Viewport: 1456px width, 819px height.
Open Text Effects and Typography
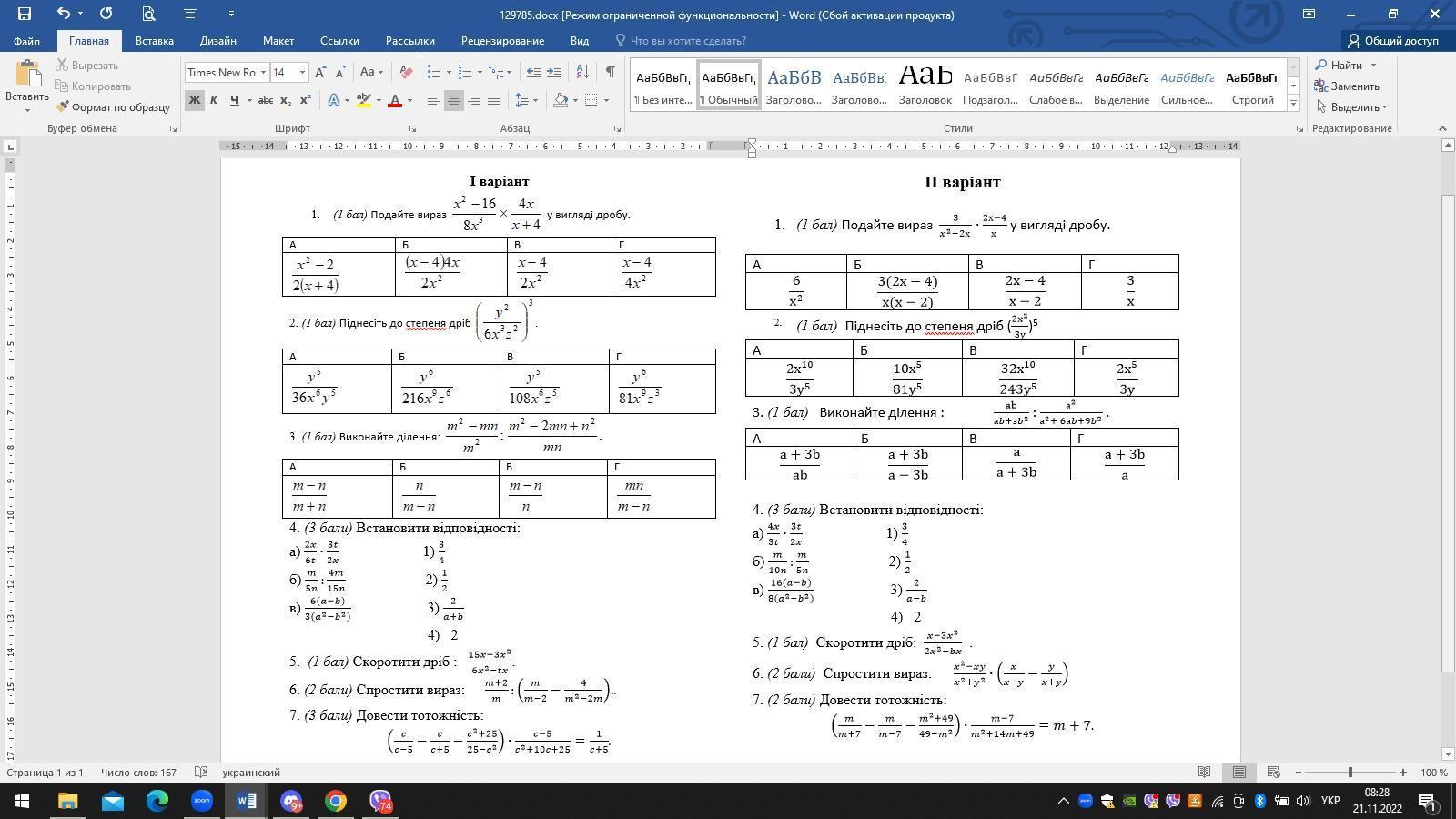click(x=335, y=100)
